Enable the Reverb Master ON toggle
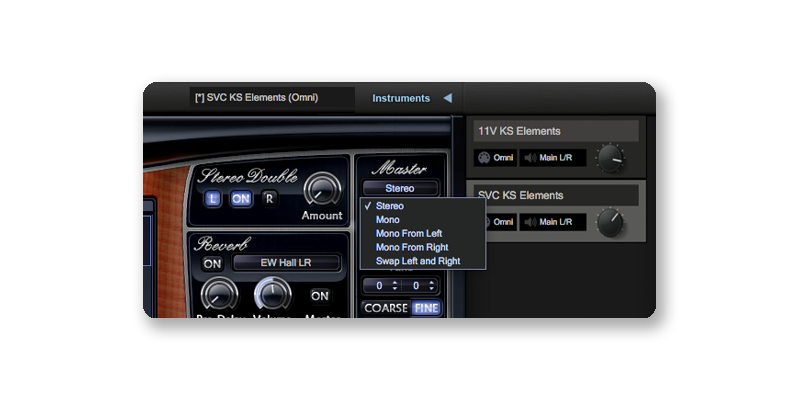 [320, 296]
